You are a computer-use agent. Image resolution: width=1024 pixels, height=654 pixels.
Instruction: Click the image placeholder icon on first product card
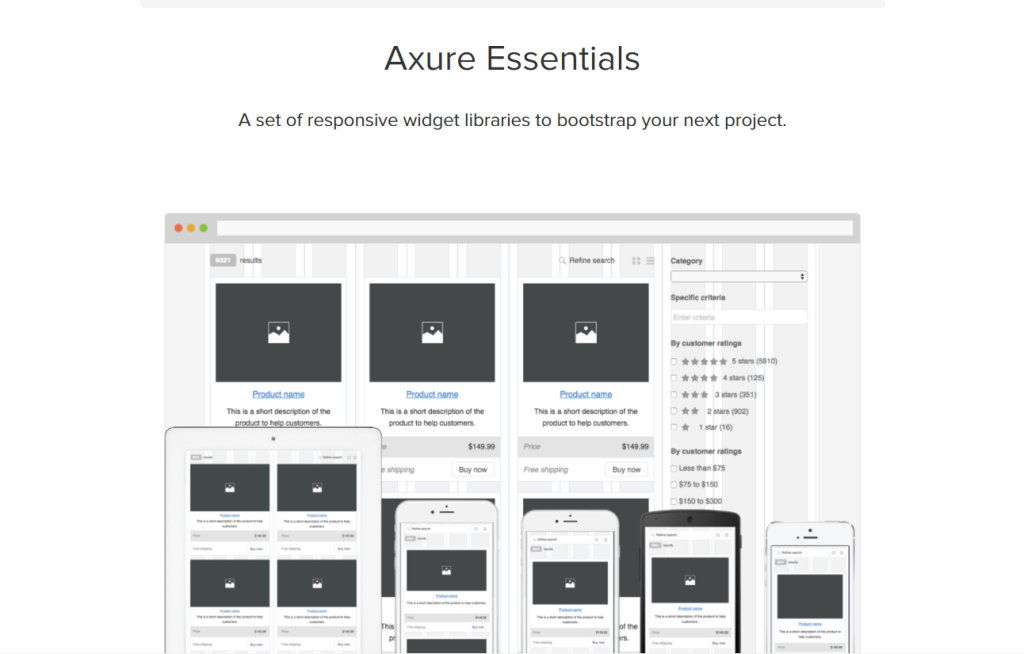click(x=278, y=331)
